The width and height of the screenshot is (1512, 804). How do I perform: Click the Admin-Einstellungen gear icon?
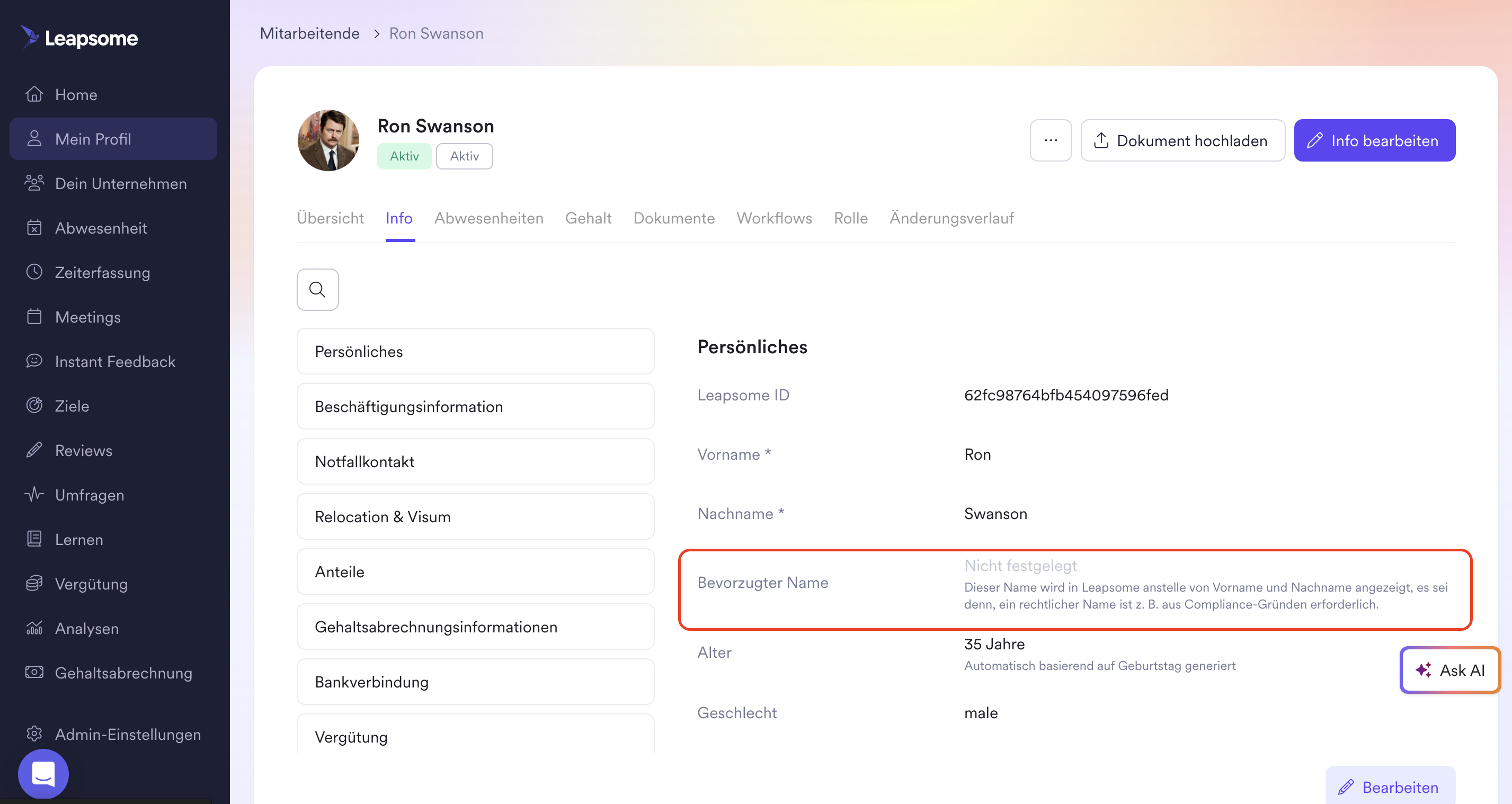click(x=34, y=734)
